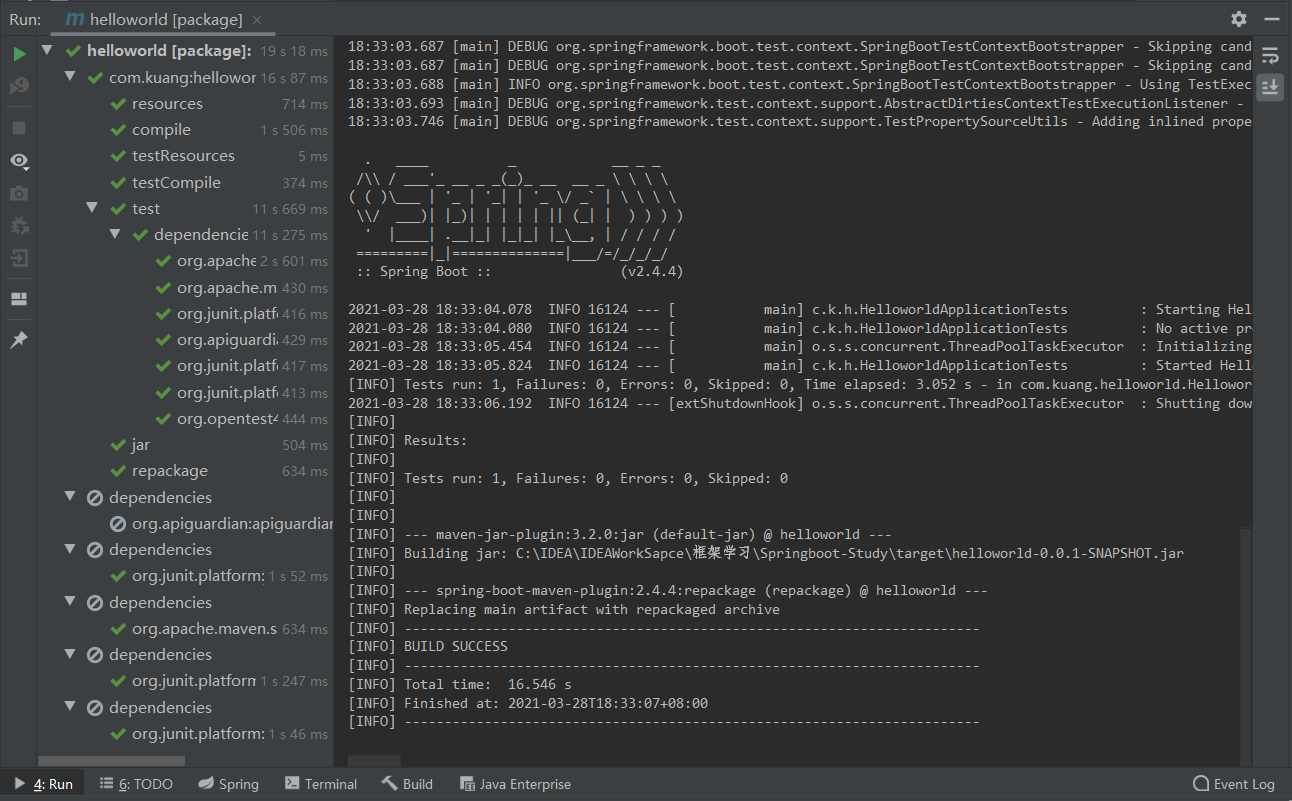Click the grayed exit arrow icon
The height and width of the screenshot is (801, 1292).
[x=19, y=260]
